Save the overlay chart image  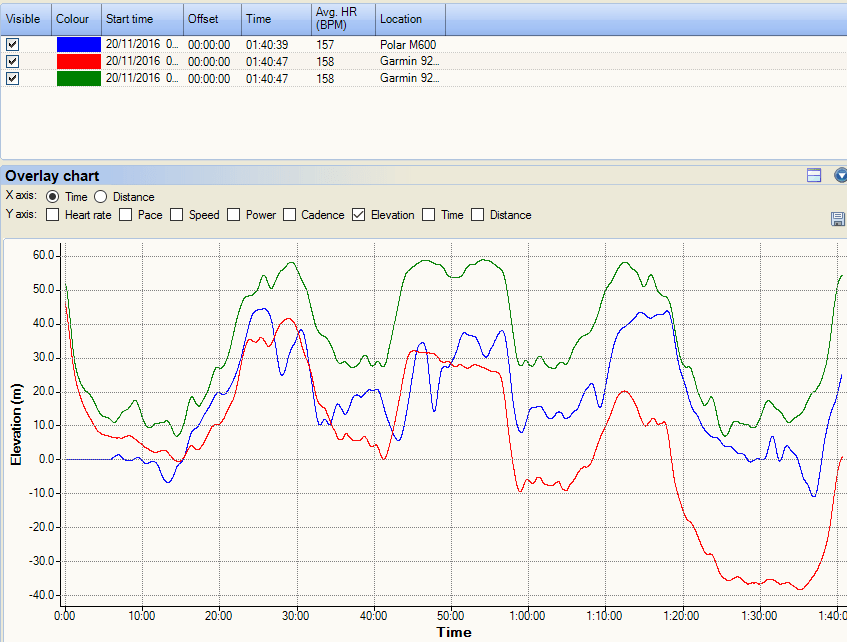click(x=838, y=218)
